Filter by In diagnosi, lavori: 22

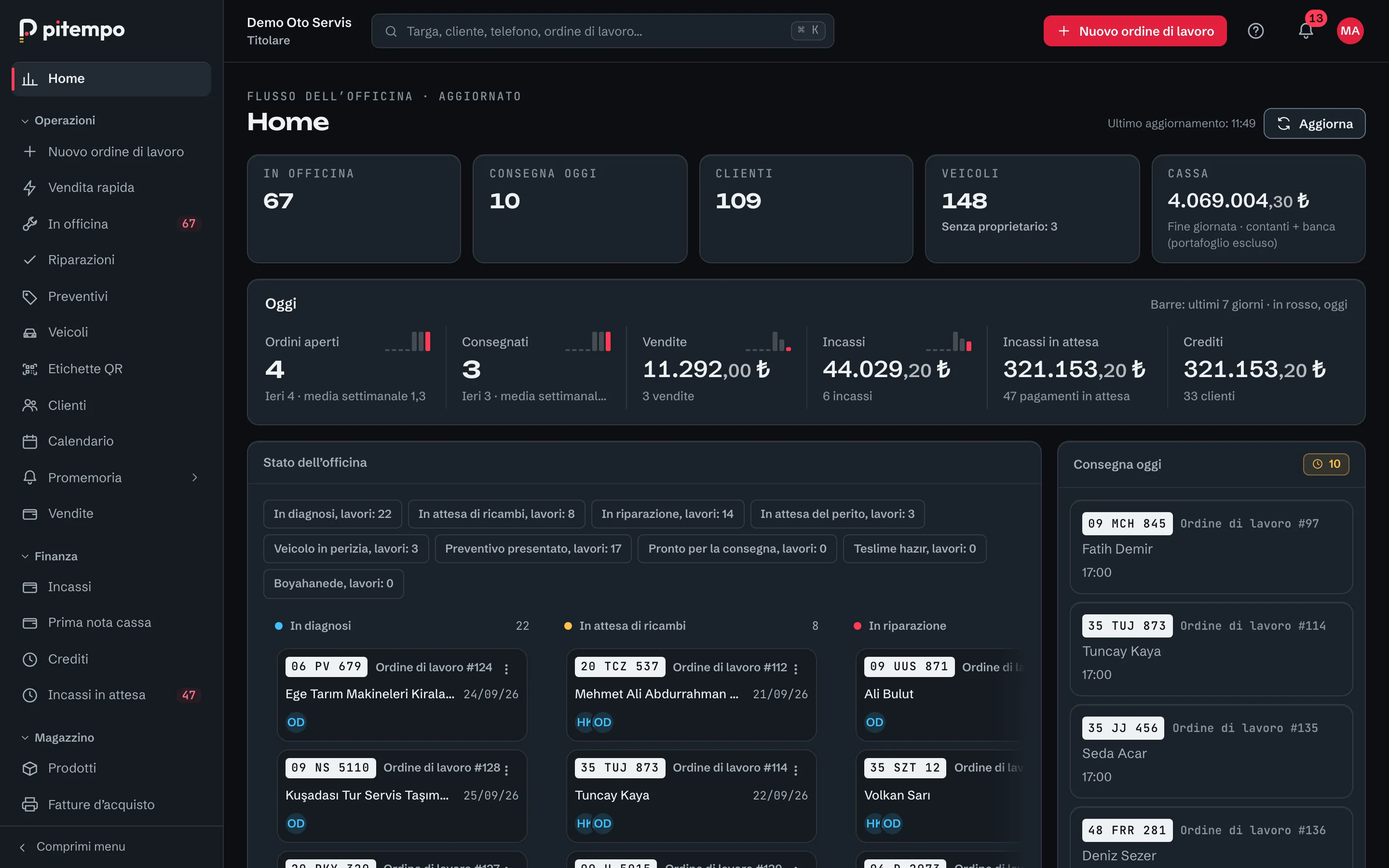coord(332,514)
